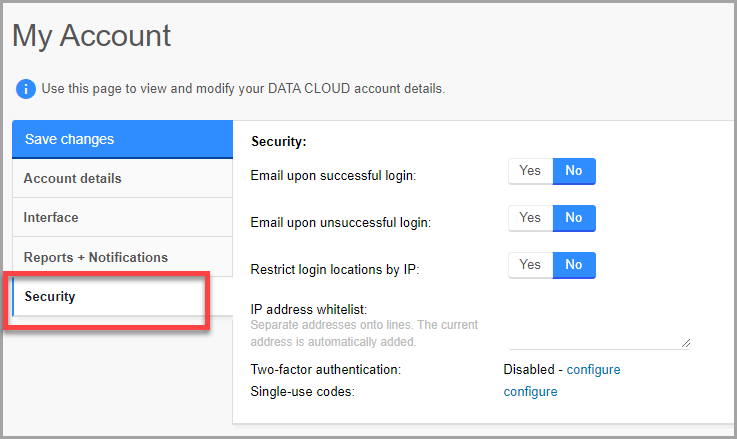The height and width of the screenshot is (439, 737).
Task: Choose Yes for email upon unsuccessful login
Action: pos(530,218)
